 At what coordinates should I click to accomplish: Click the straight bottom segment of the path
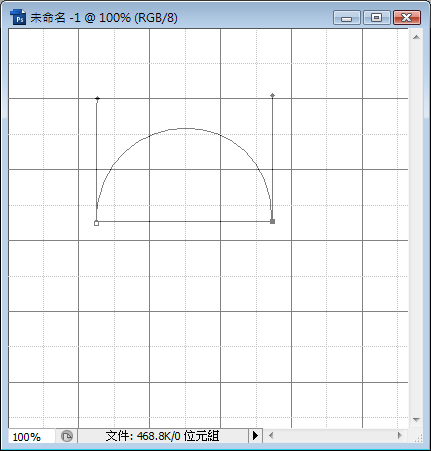coord(184,221)
